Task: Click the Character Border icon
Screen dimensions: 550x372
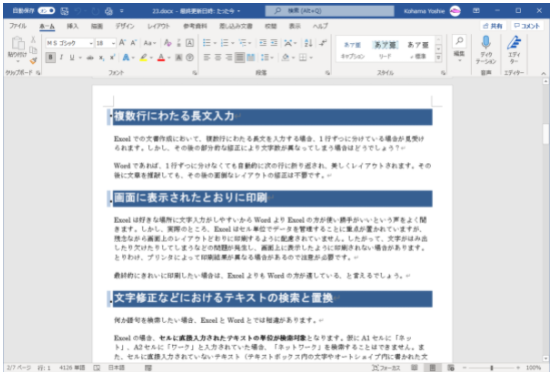Action: (x=190, y=43)
